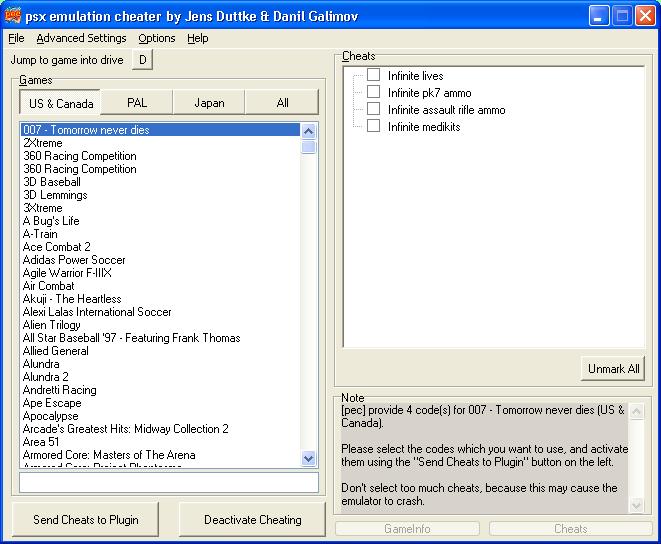The width and height of the screenshot is (661, 544).
Task: Show the All games tab
Action: click(282, 102)
